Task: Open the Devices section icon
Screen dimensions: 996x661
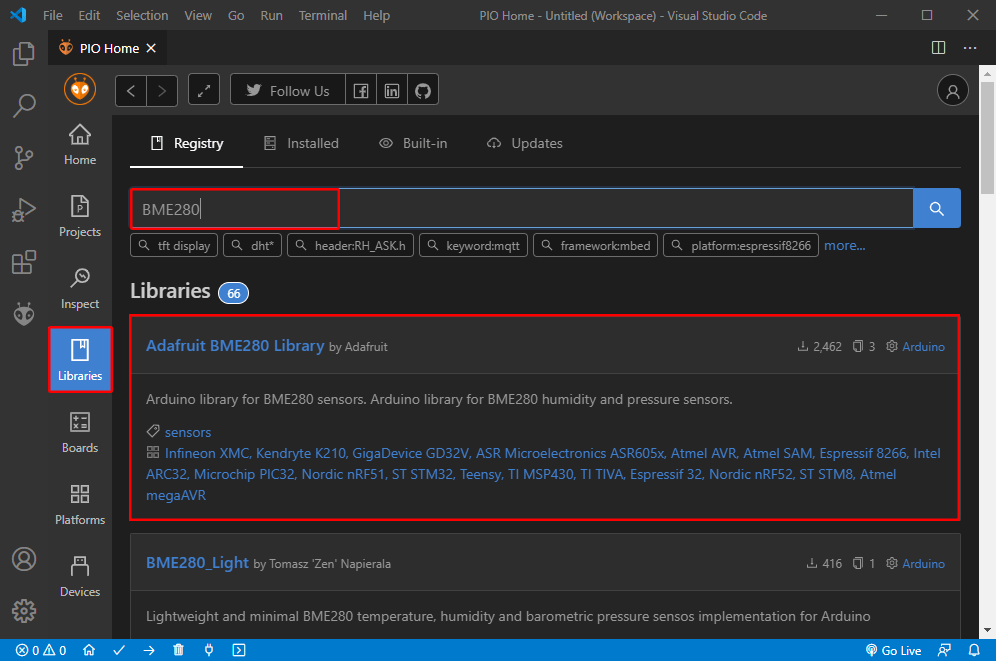Action: point(79,575)
